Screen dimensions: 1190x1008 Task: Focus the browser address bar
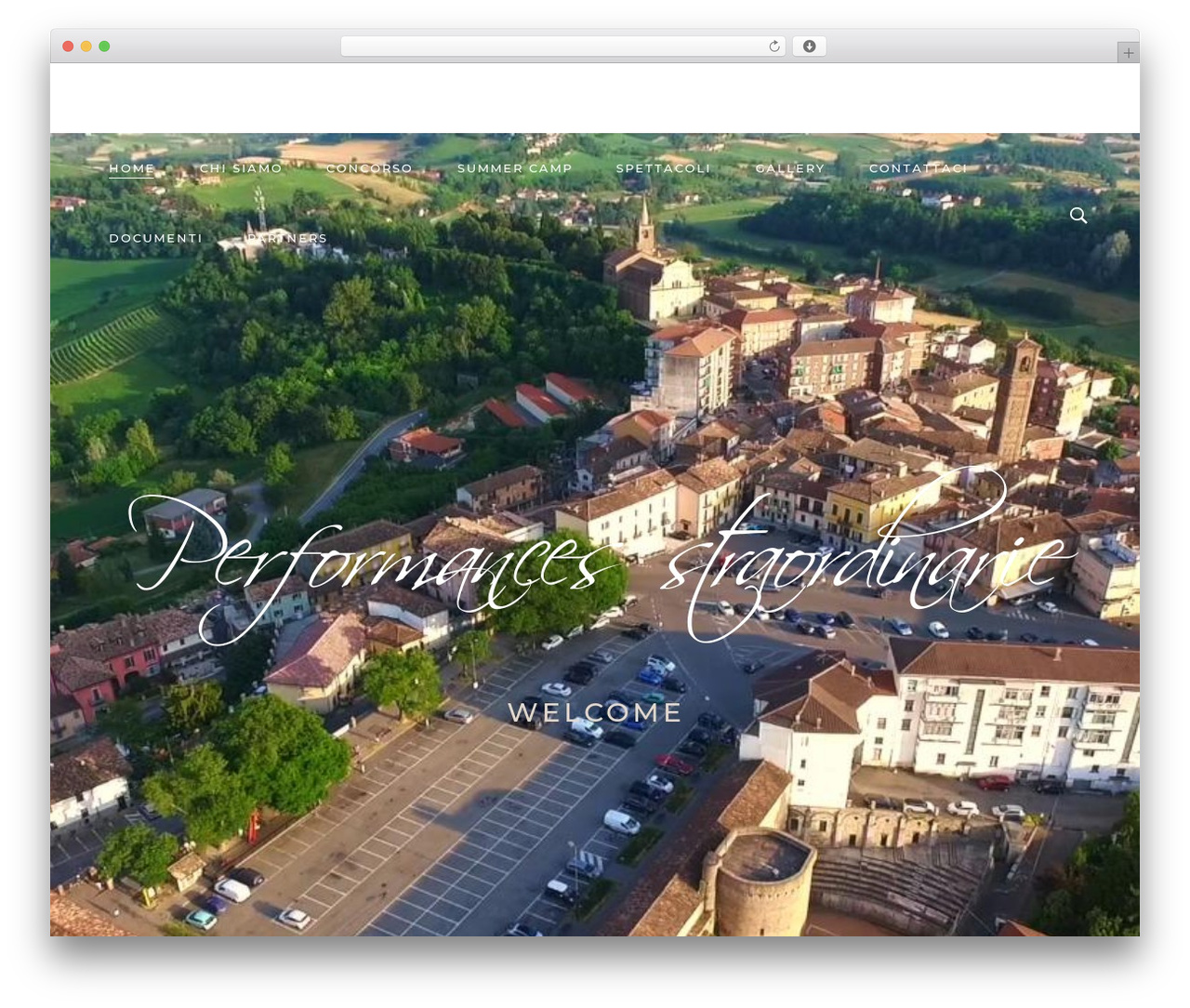click(x=562, y=46)
